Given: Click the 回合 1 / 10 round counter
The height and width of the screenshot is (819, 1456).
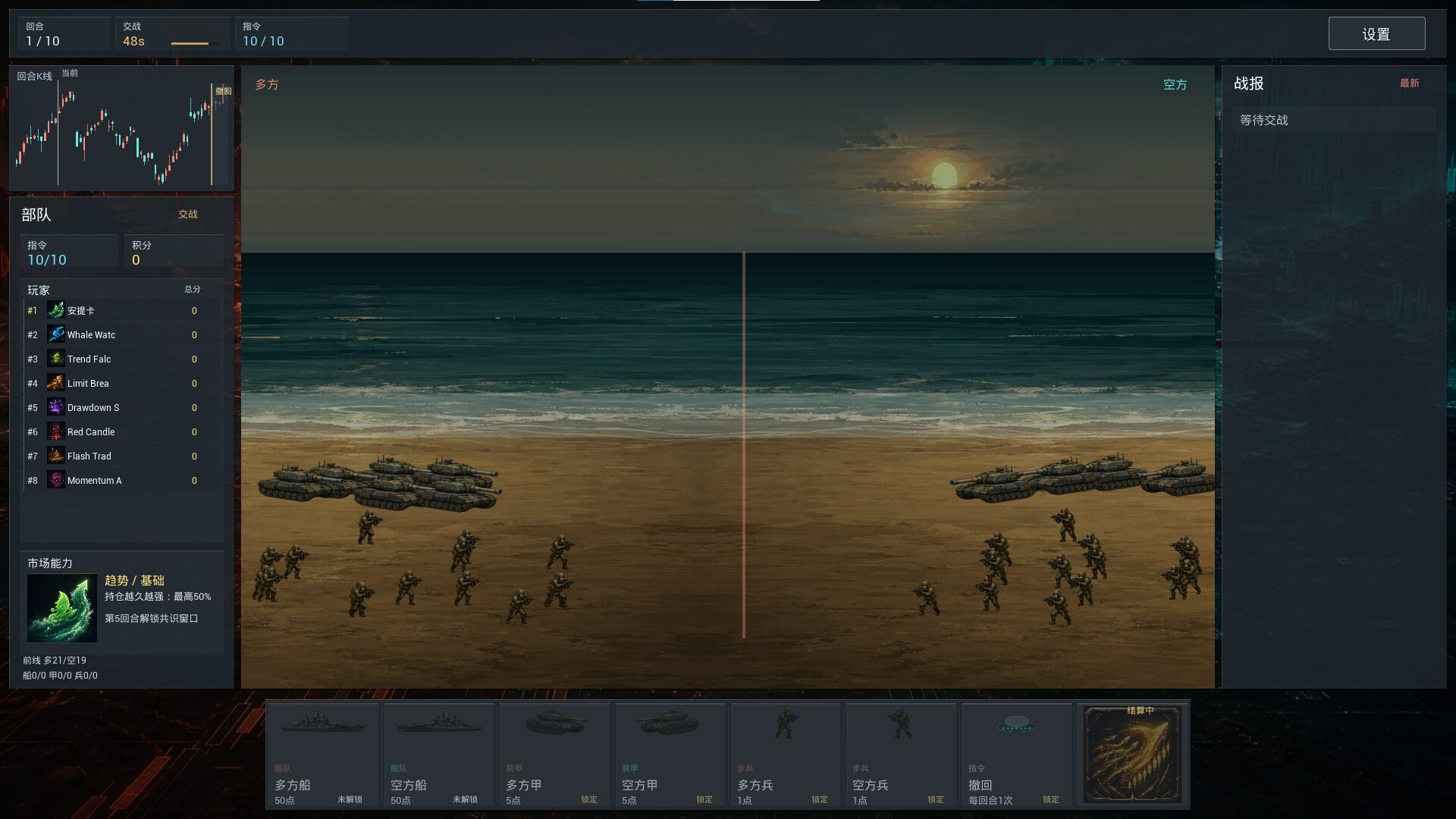Looking at the screenshot, I should click(x=64, y=34).
